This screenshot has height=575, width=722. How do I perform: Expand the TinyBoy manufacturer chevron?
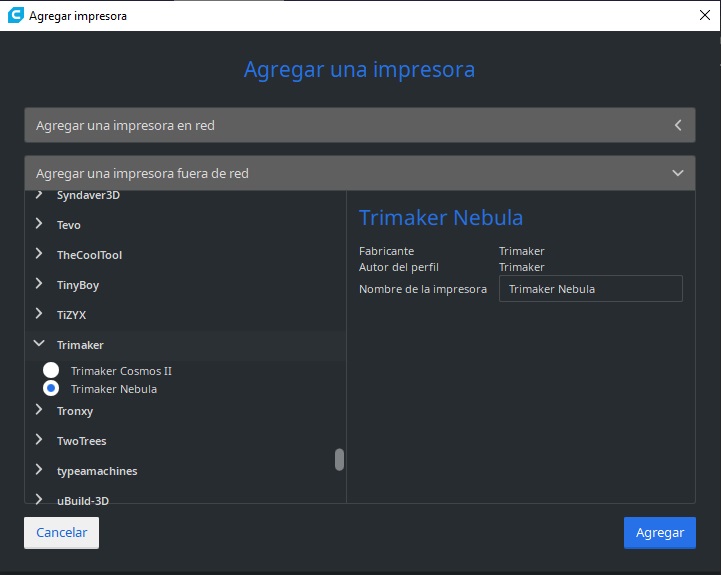(x=39, y=285)
